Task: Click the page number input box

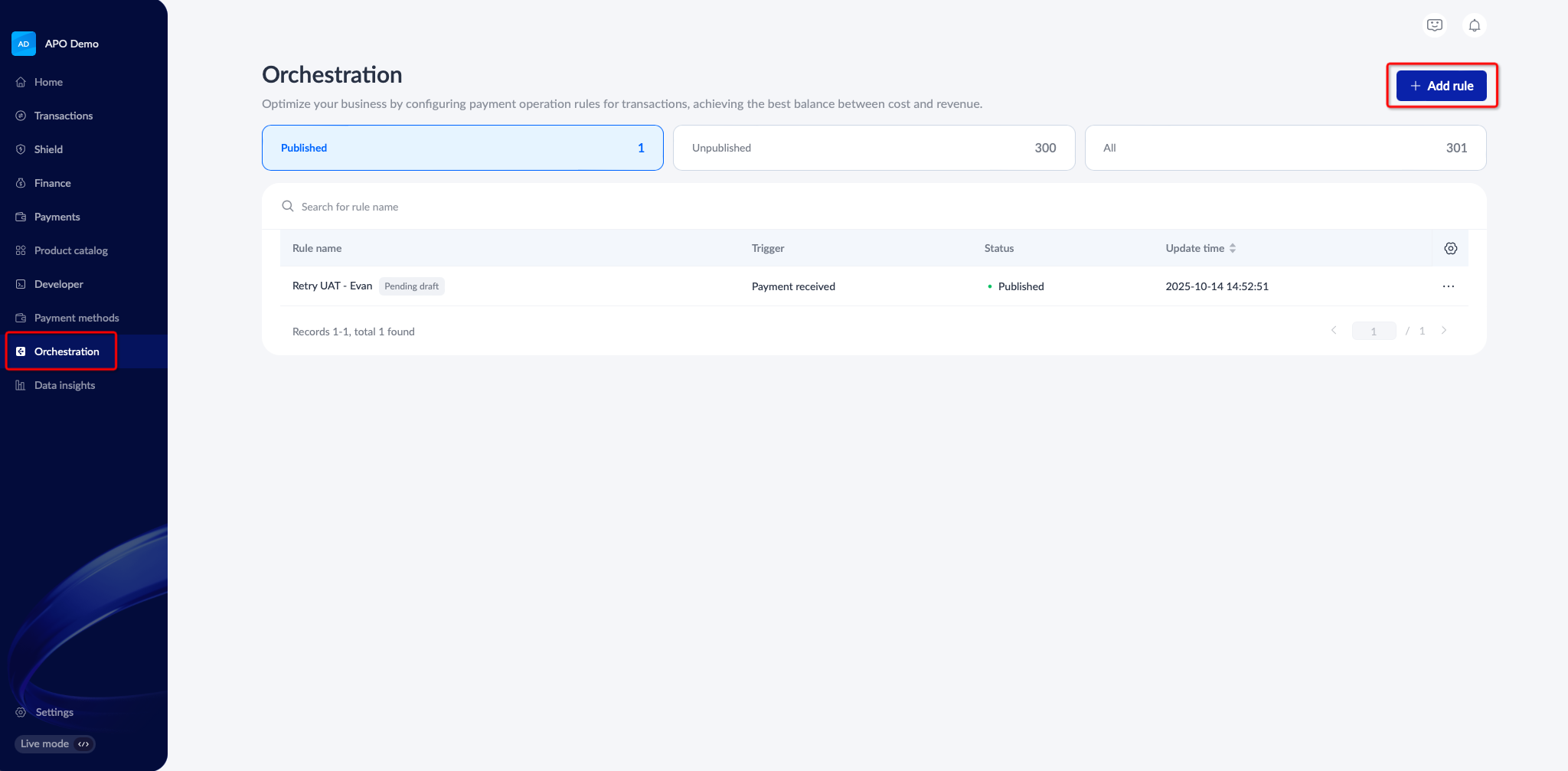Action: click(1374, 331)
